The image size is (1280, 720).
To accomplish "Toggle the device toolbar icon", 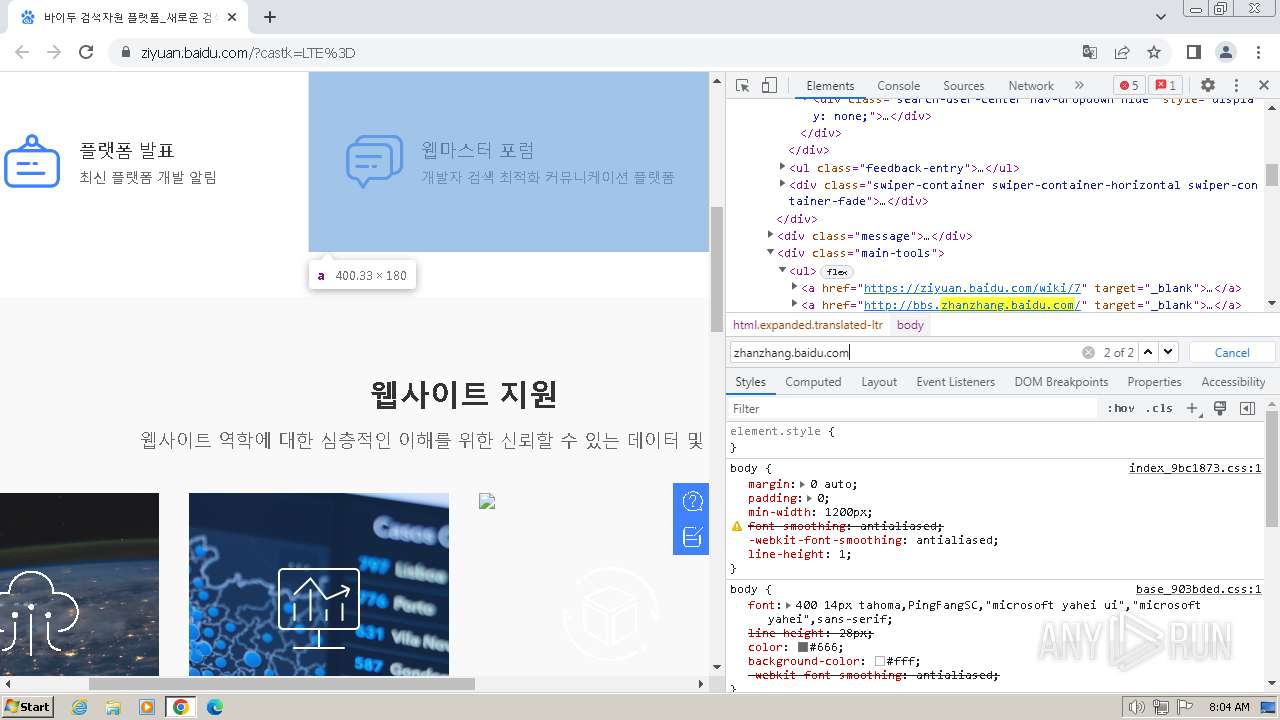I will pos(769,86).
